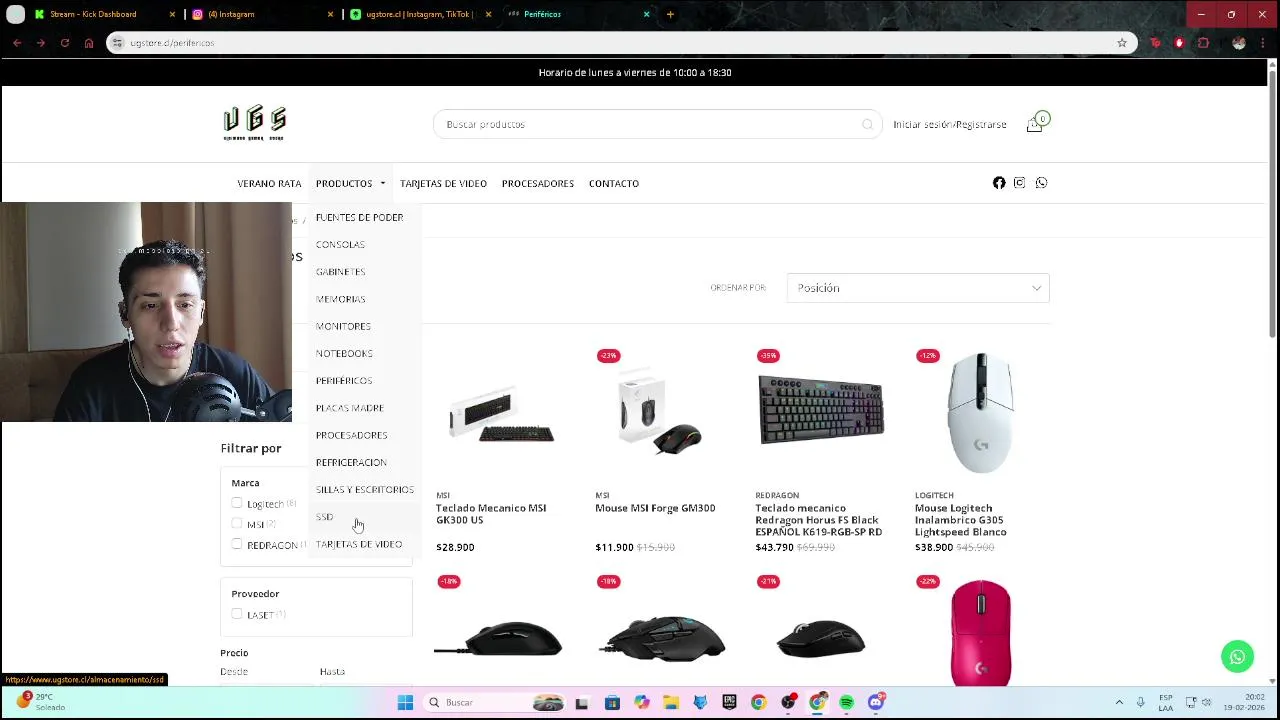Go back with the browser back arrow
The height and width of the screenshot is (720, 1280).
click(17, 43)
